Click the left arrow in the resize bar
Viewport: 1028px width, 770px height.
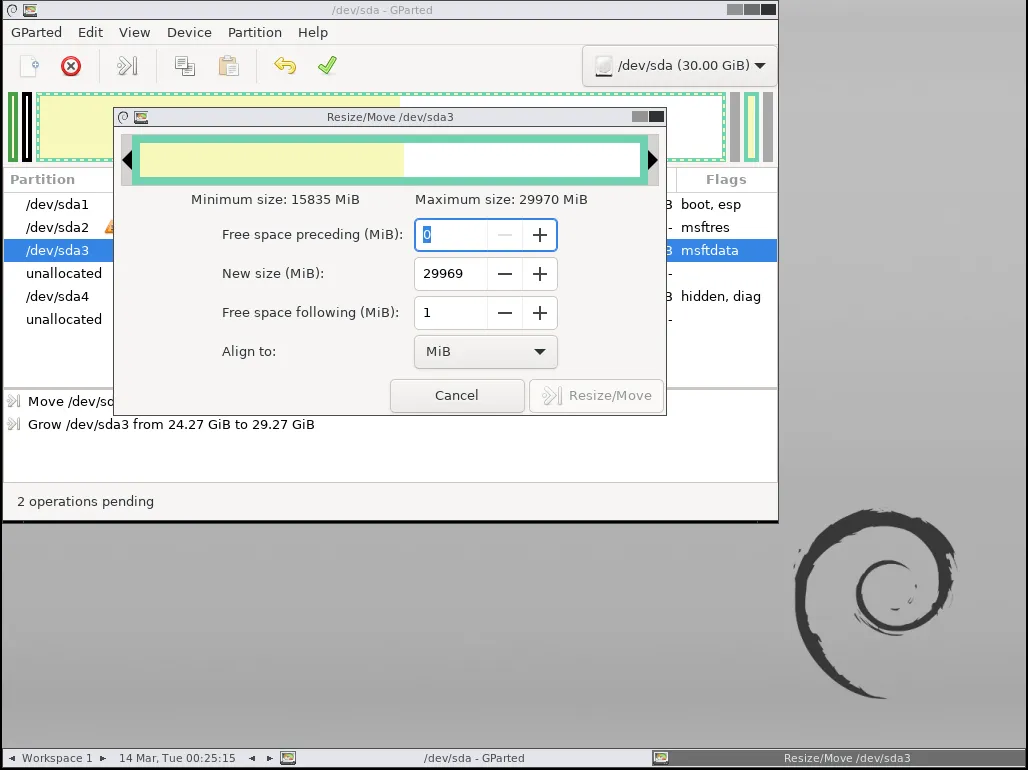click(127, 159)
